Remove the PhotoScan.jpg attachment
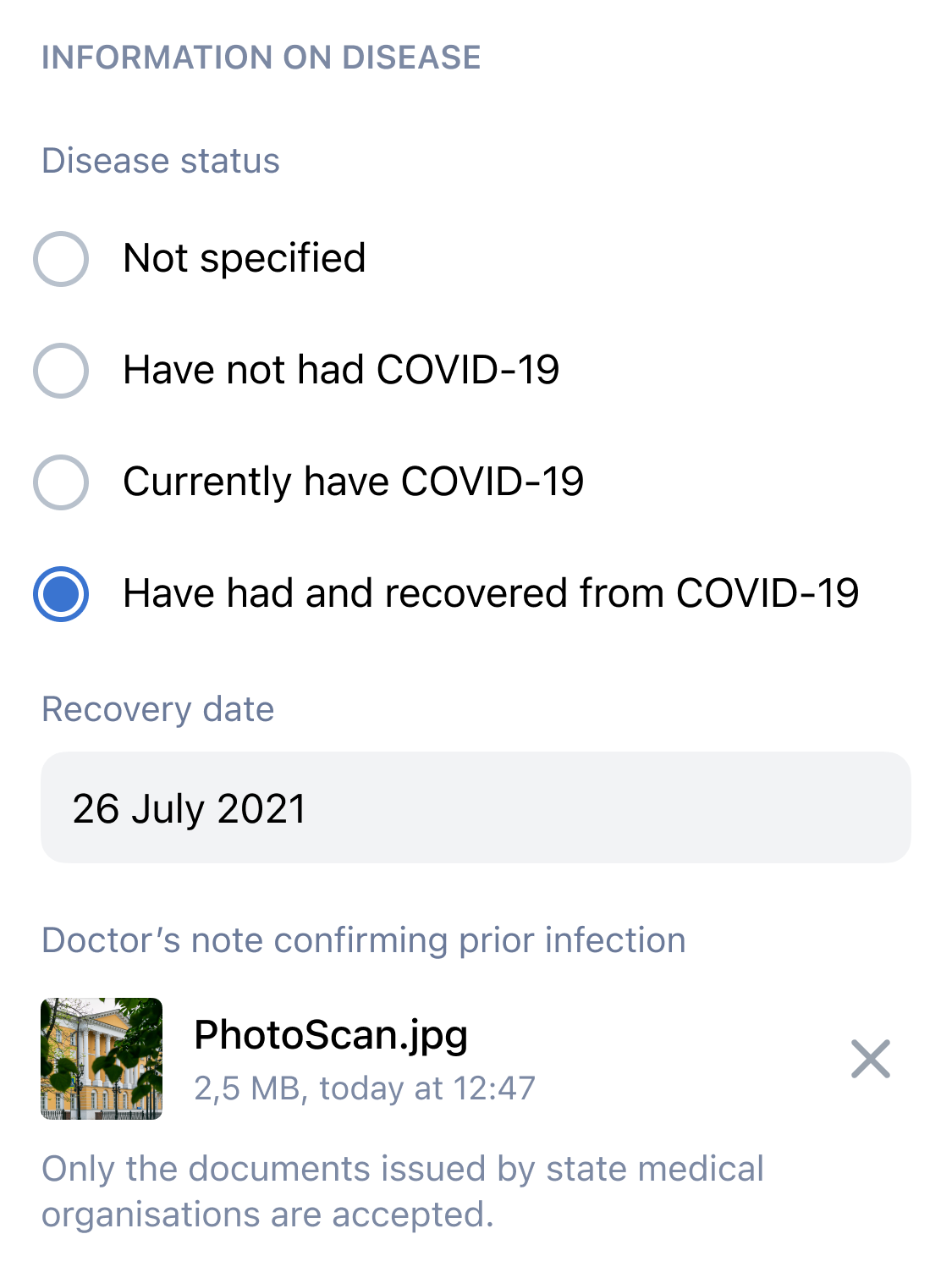 coord(870,1059)
